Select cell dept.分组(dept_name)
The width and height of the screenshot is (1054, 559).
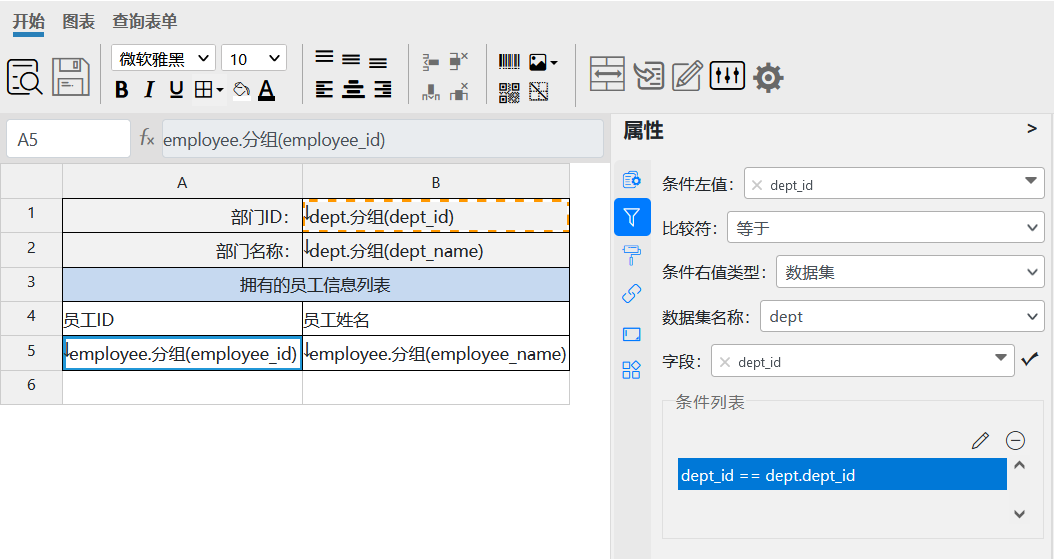pyautogui.click(x=436, y=251)
